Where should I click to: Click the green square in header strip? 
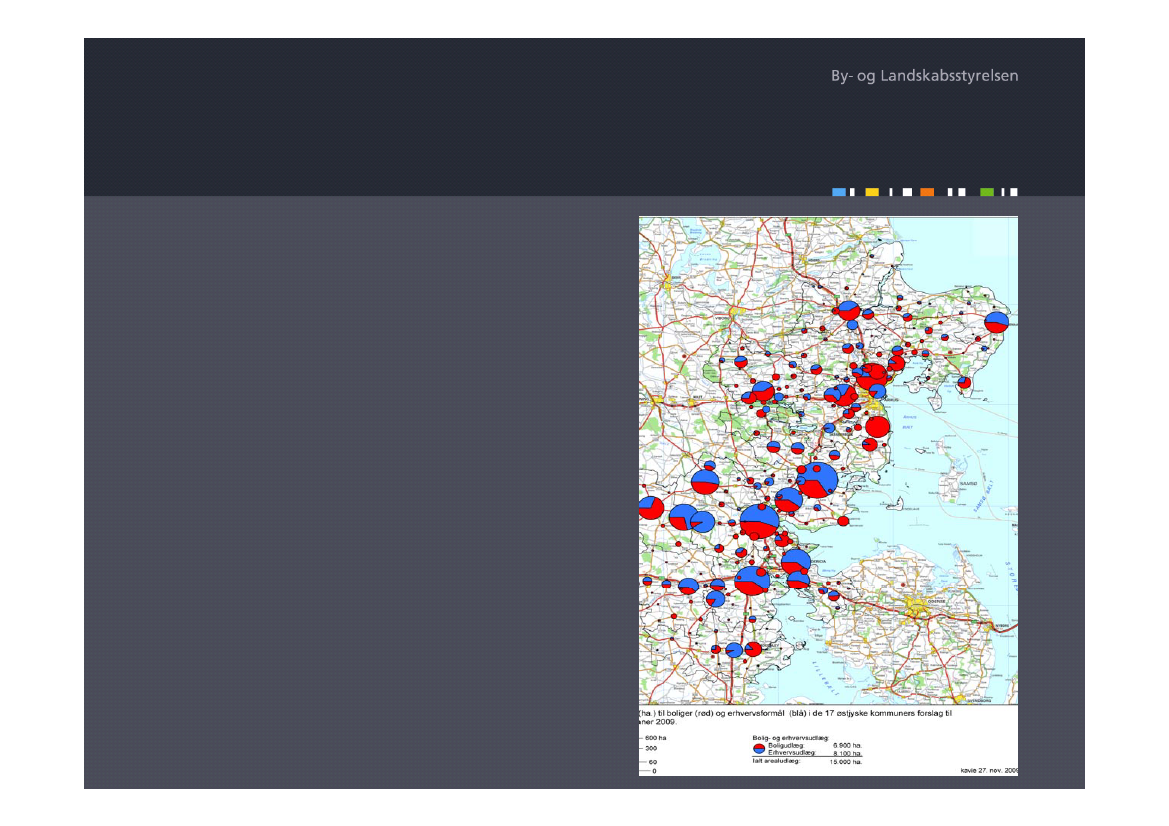click(x=986, y=192)
